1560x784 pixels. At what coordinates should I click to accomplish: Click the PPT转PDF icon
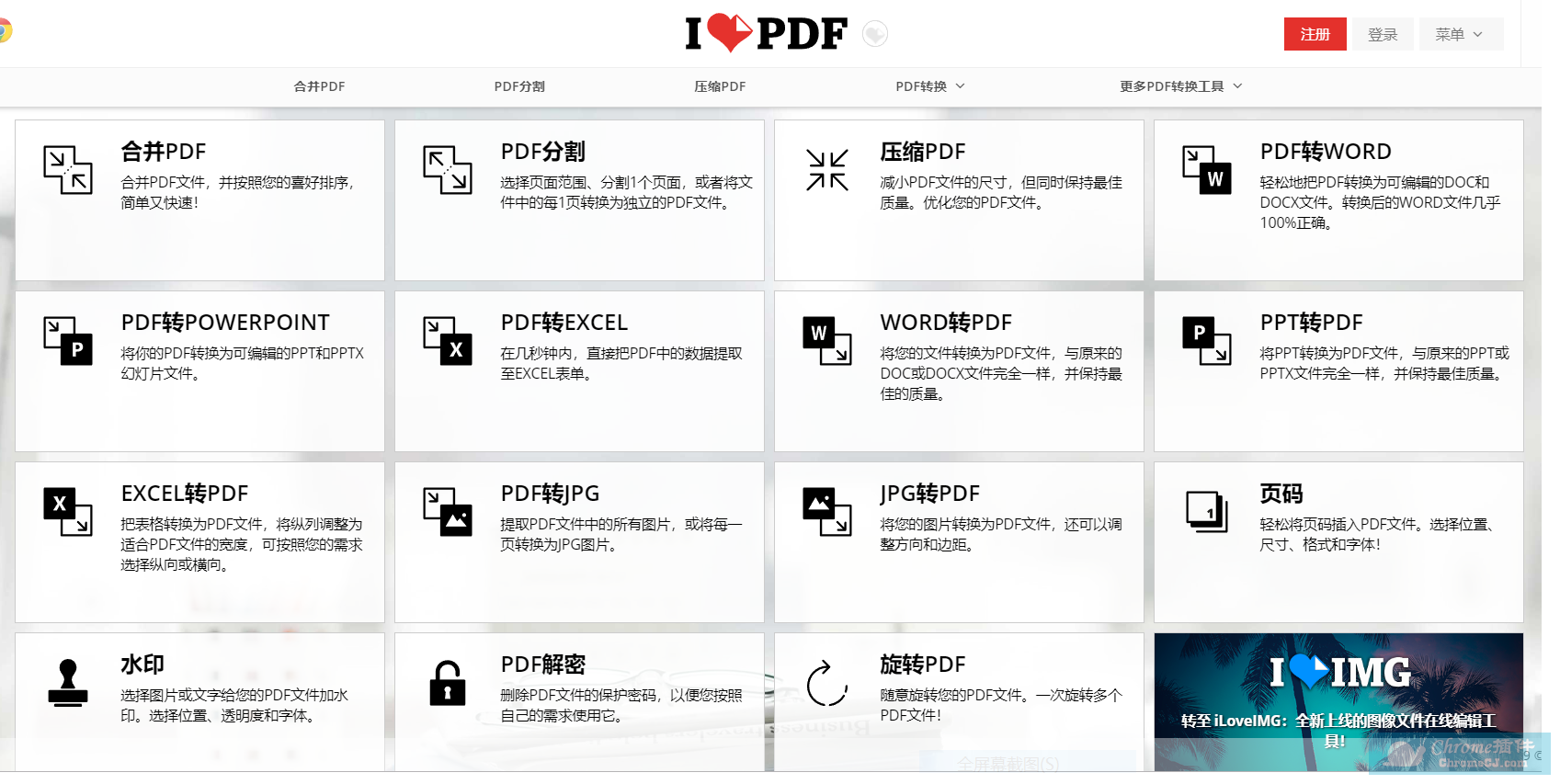point(1207,341)
